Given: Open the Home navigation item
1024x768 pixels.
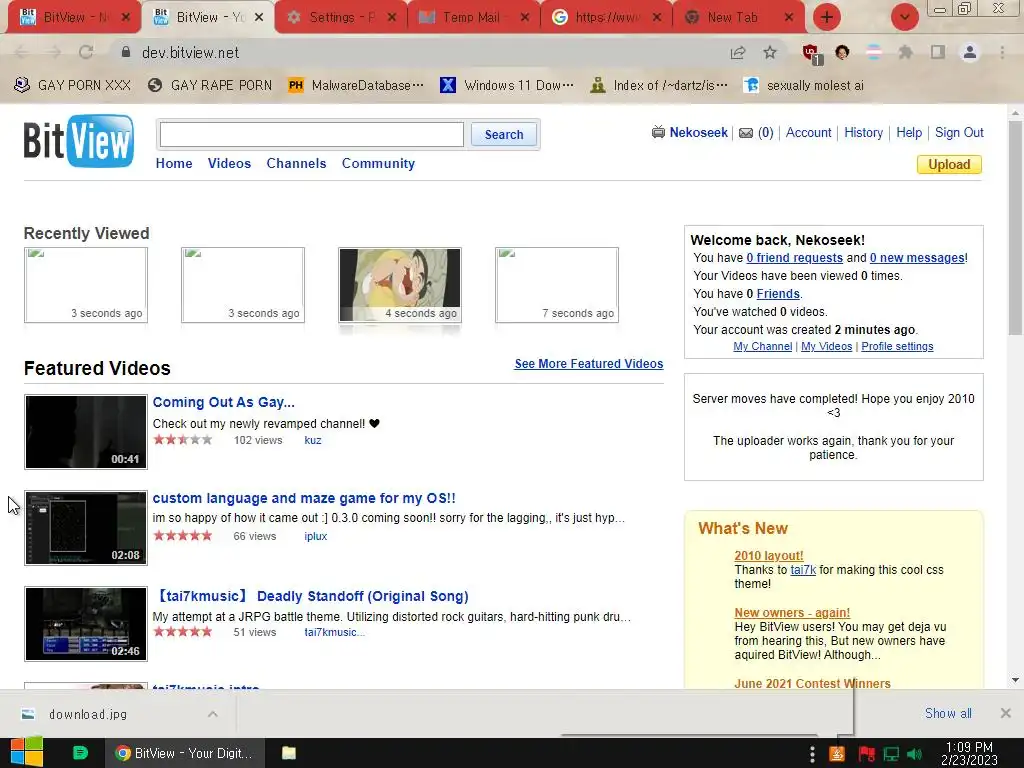Looking at the screenshot, I should (174, 163).
